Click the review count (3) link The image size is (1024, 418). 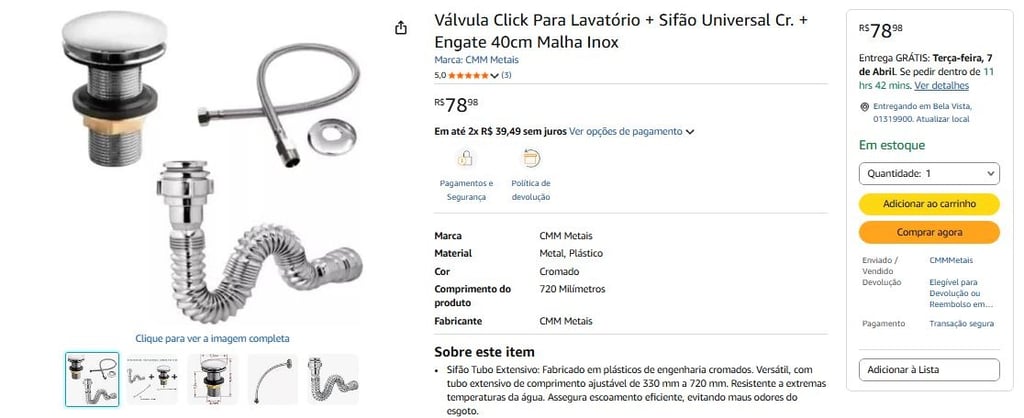pyautogui.click(x=506, y=76)
